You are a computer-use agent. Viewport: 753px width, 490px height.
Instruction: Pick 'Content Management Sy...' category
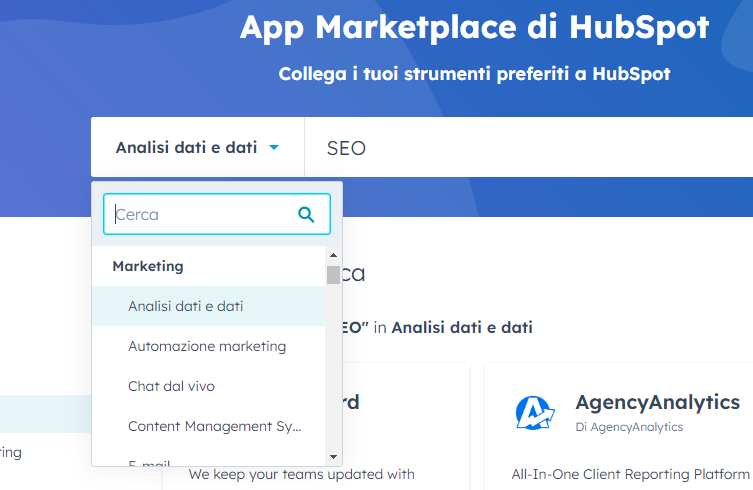click(208, 426)
